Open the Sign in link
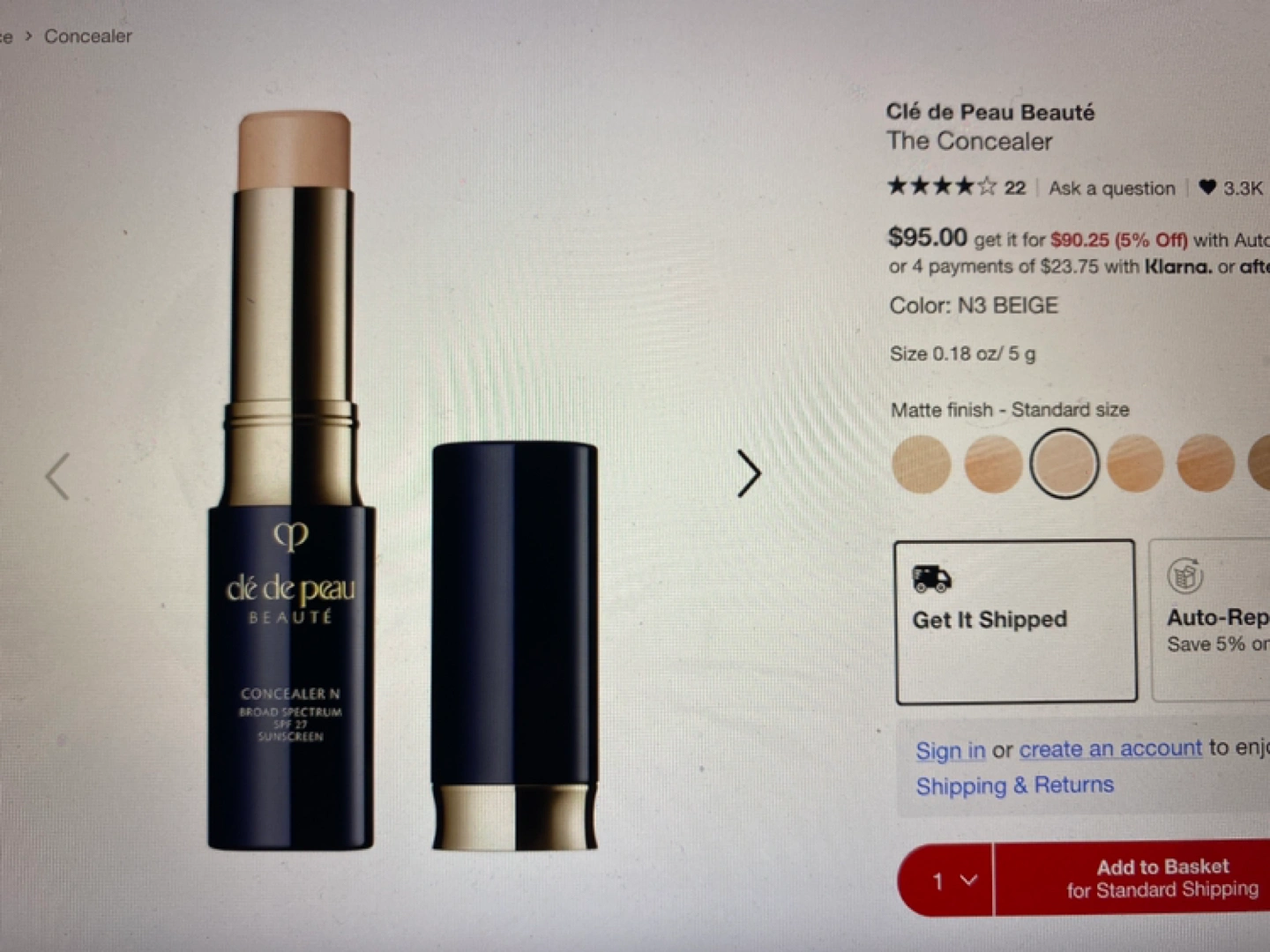 (950, 750)
